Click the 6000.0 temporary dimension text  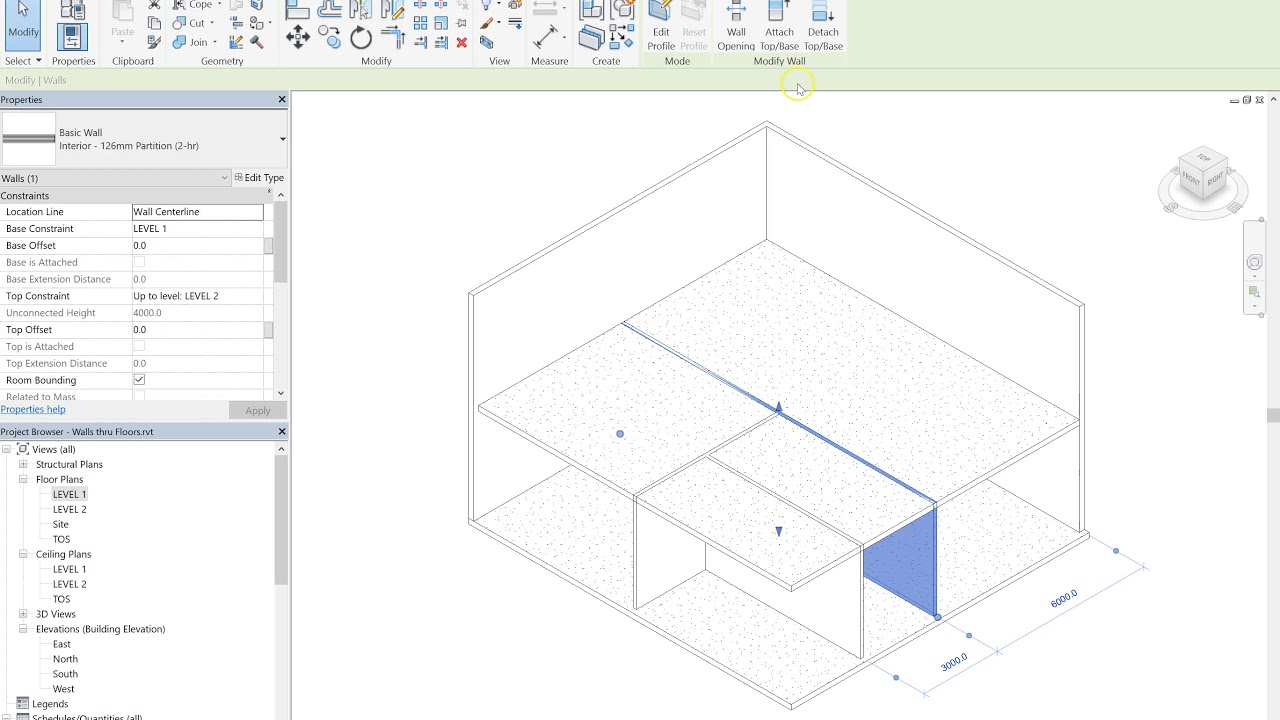[1064, 598]
